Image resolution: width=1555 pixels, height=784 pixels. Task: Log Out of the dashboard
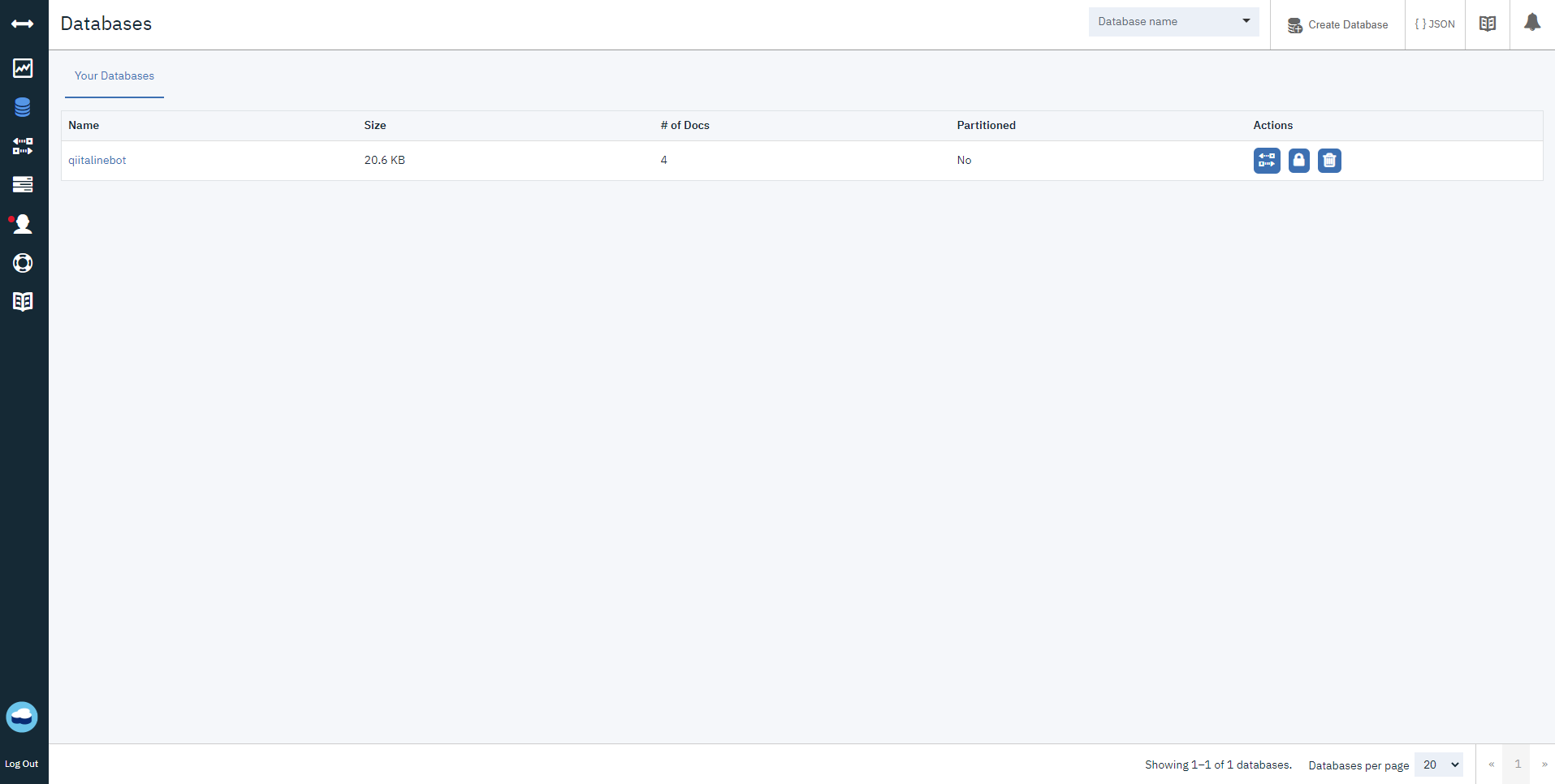[x=22, y=764]
